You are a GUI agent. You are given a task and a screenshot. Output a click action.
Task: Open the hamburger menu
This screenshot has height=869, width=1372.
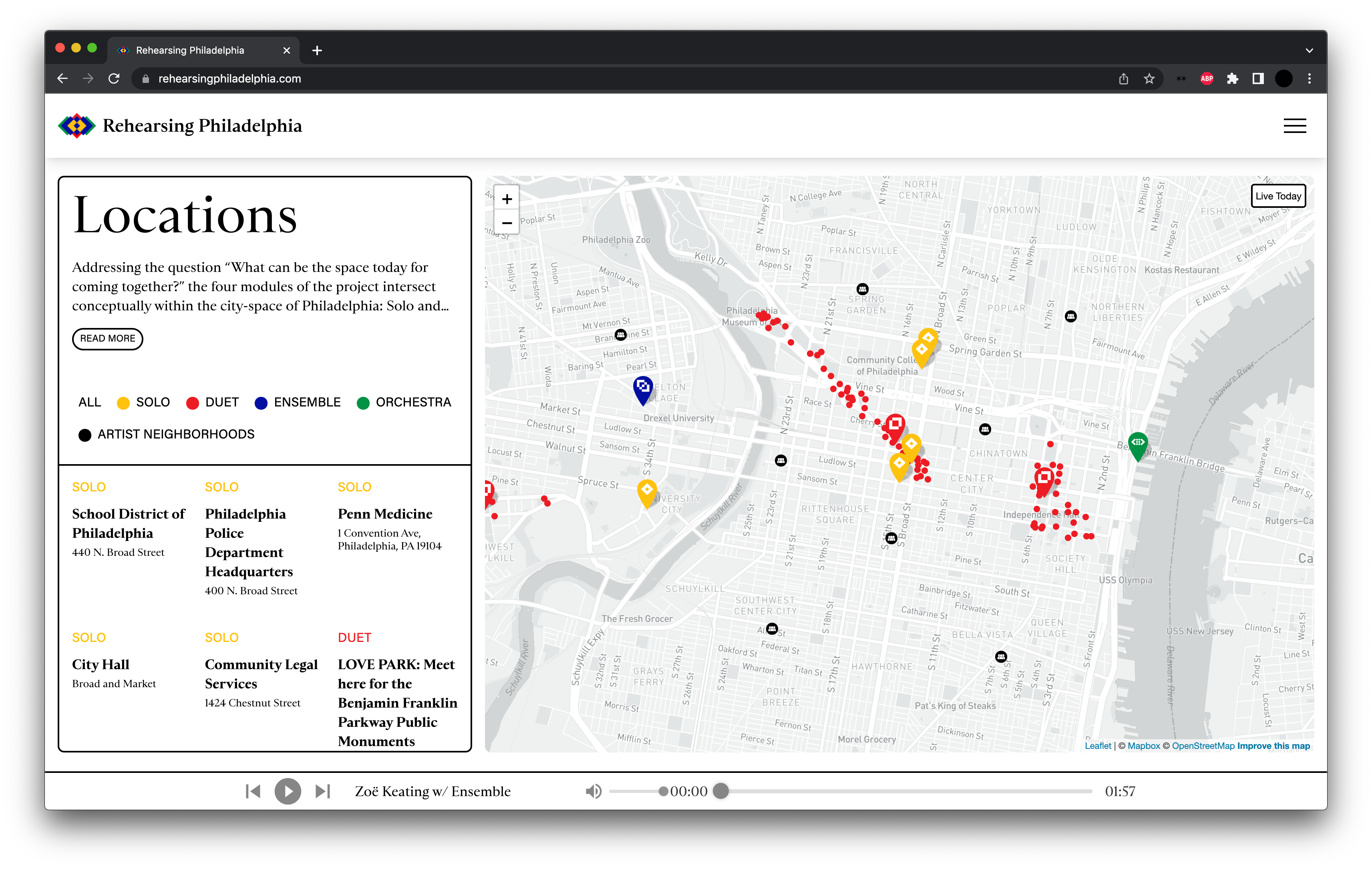1294,126
